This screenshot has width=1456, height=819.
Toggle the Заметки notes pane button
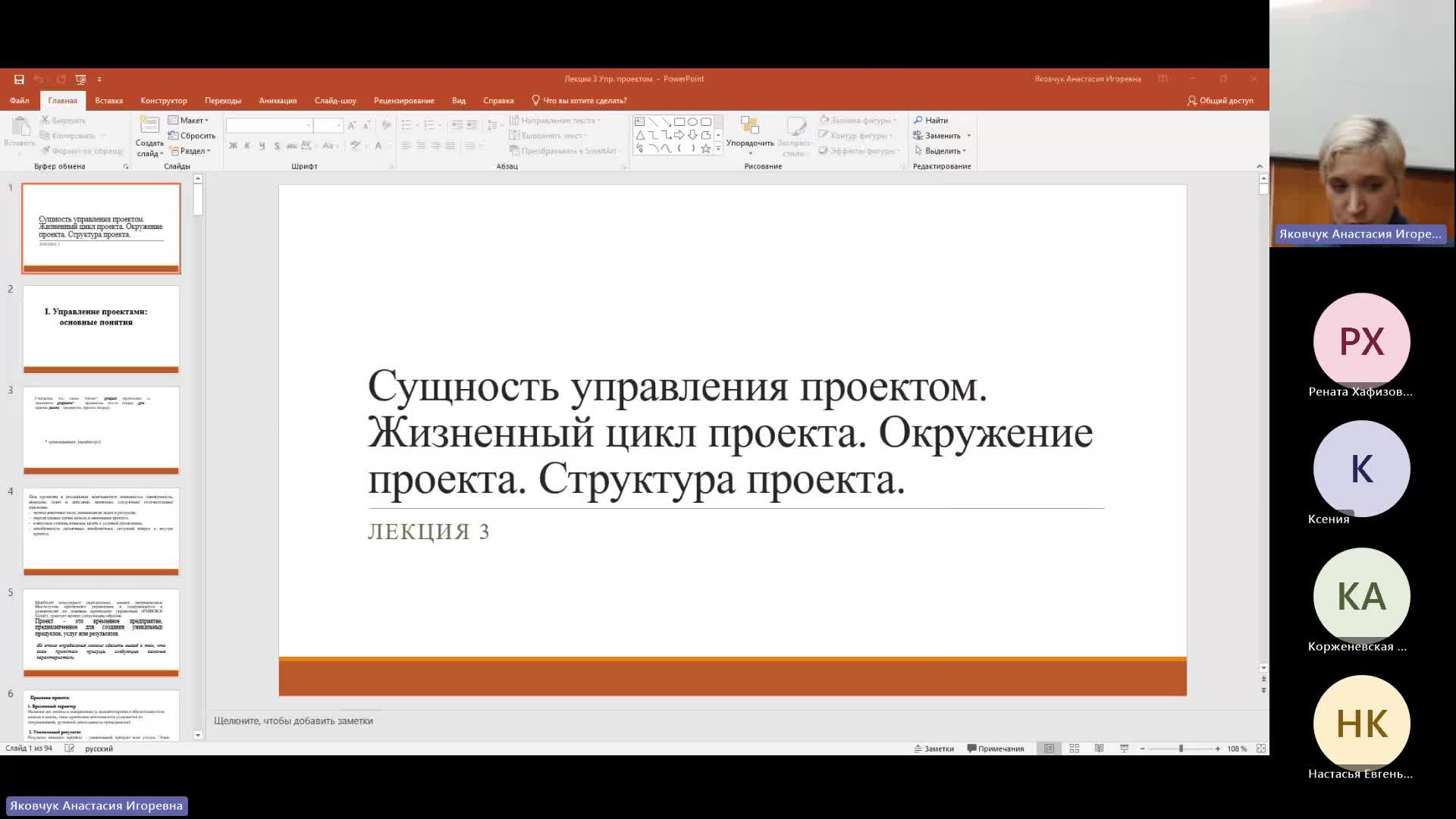(x=934, y=748)
